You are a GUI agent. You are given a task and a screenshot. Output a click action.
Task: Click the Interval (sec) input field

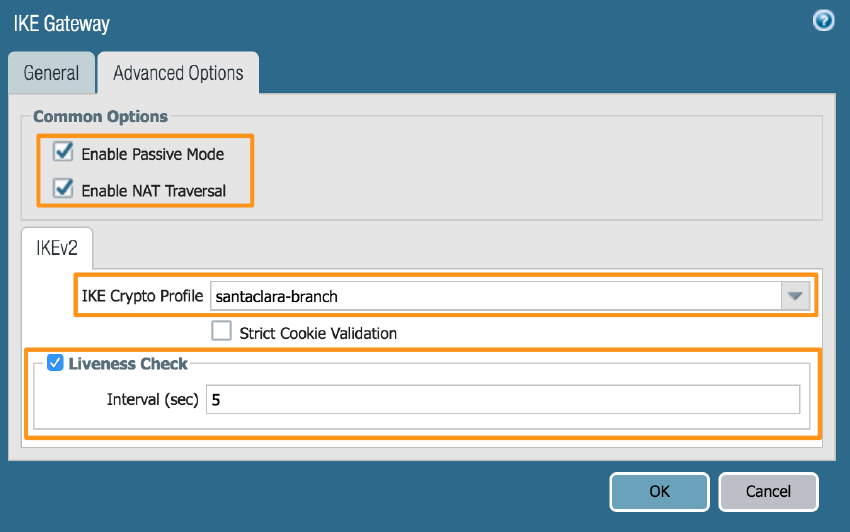click(502, 399)
